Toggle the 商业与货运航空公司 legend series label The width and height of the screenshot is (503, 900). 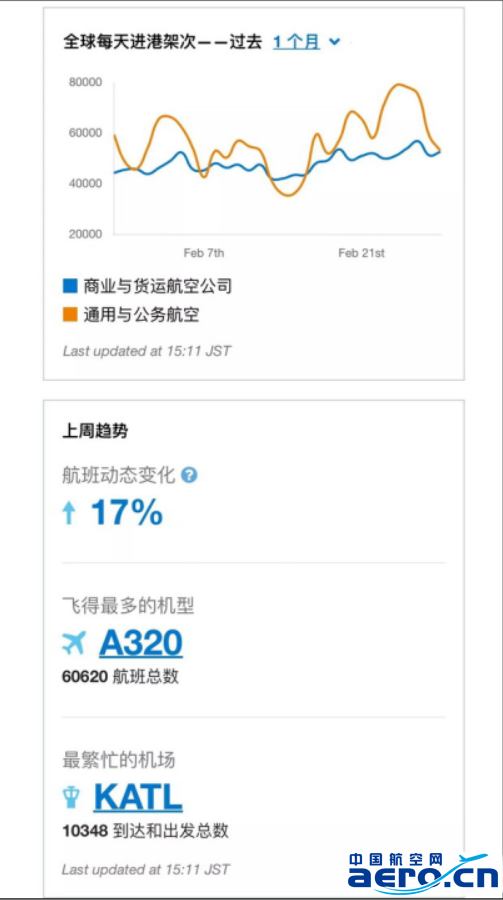point(157,286)
